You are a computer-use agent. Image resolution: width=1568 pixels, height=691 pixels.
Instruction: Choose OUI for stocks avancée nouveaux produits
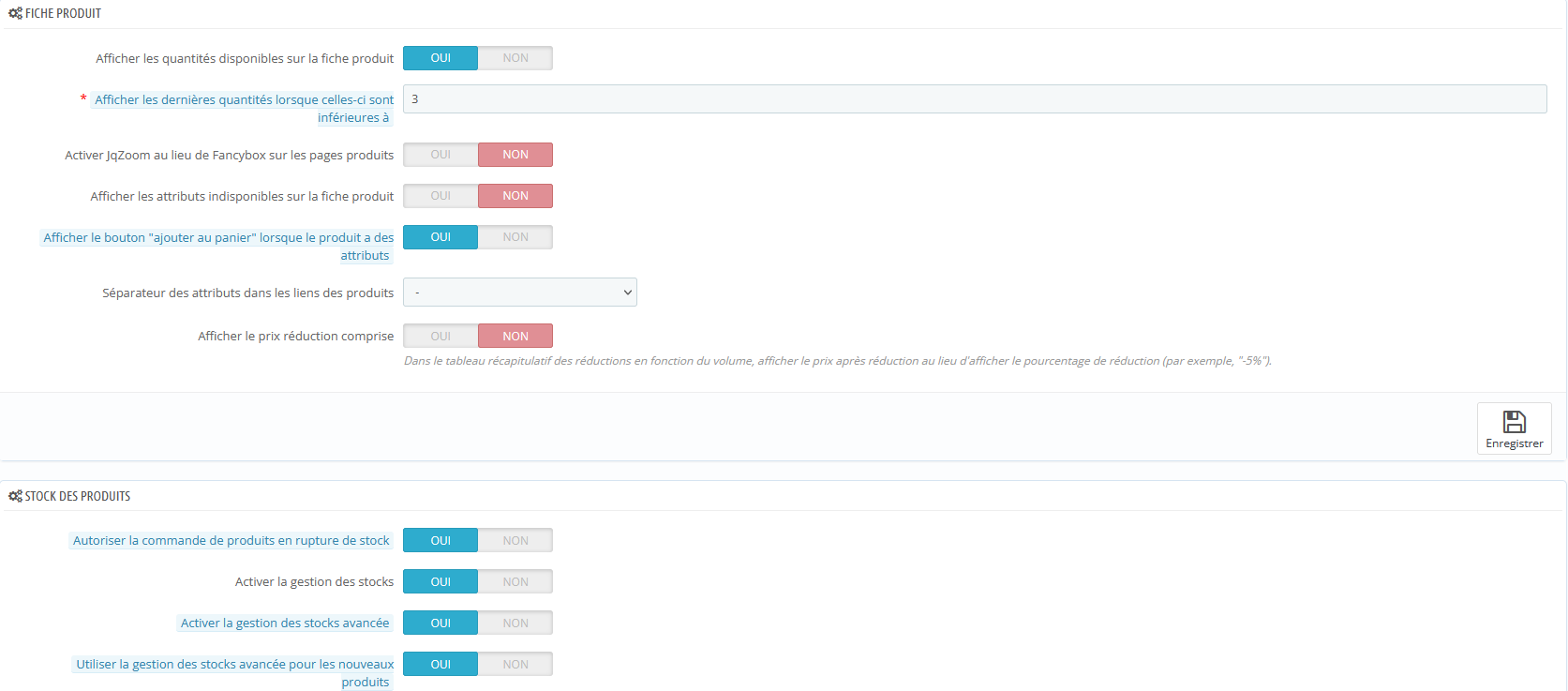pos(441,664)
